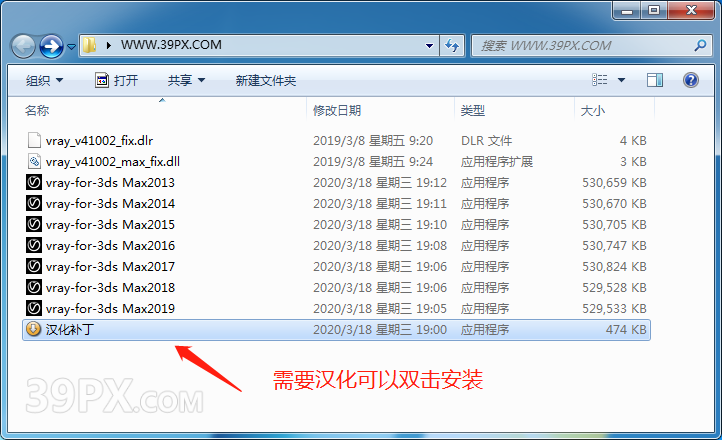Select icon of vray_v41002_max_fix.dll
The image size is (722, 440).
click(x=34, y=162)
